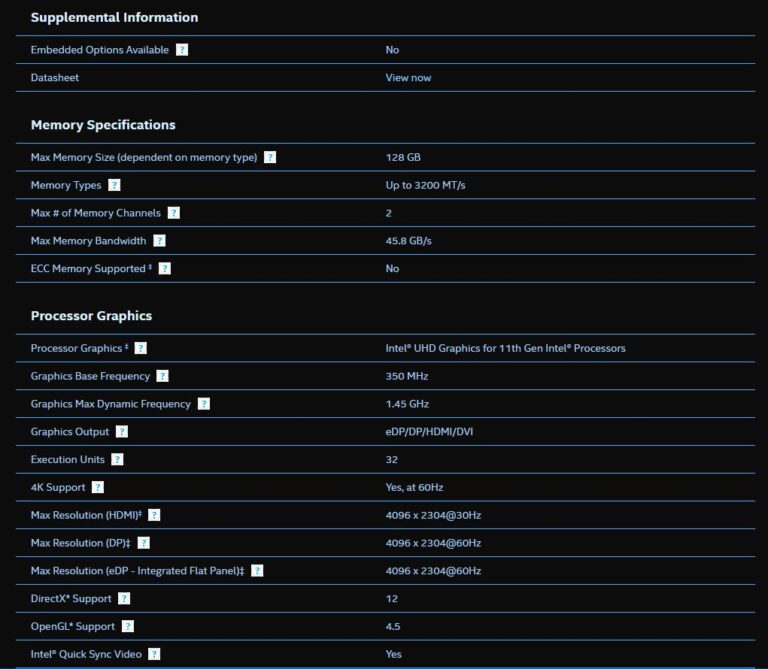Show help for Max Resolution (HDMI)

coord(154,515)
